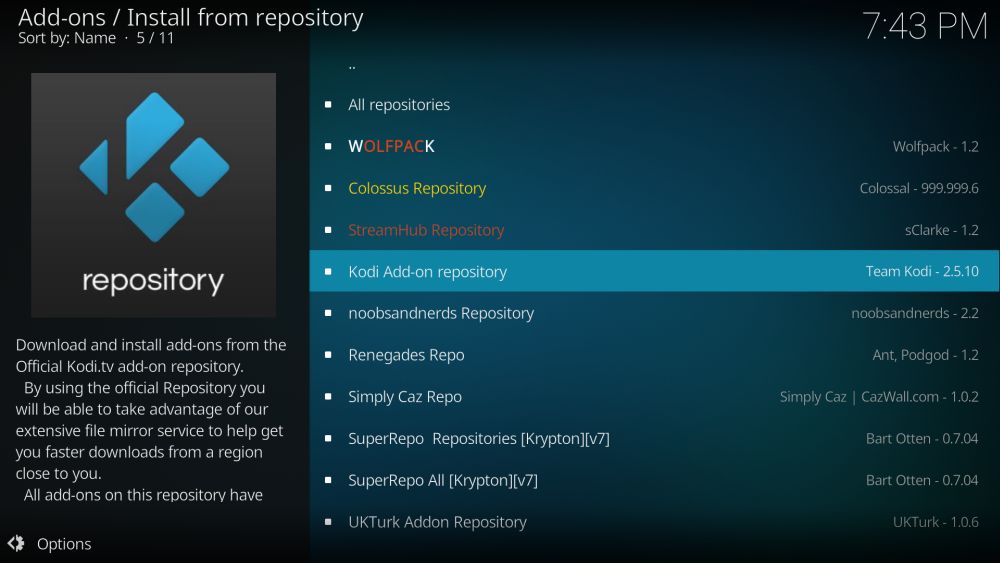Viewport: 1000px width, 563px height.
Task: Click bullet icon beside StreamHub Repository
Action: point(328,230)
